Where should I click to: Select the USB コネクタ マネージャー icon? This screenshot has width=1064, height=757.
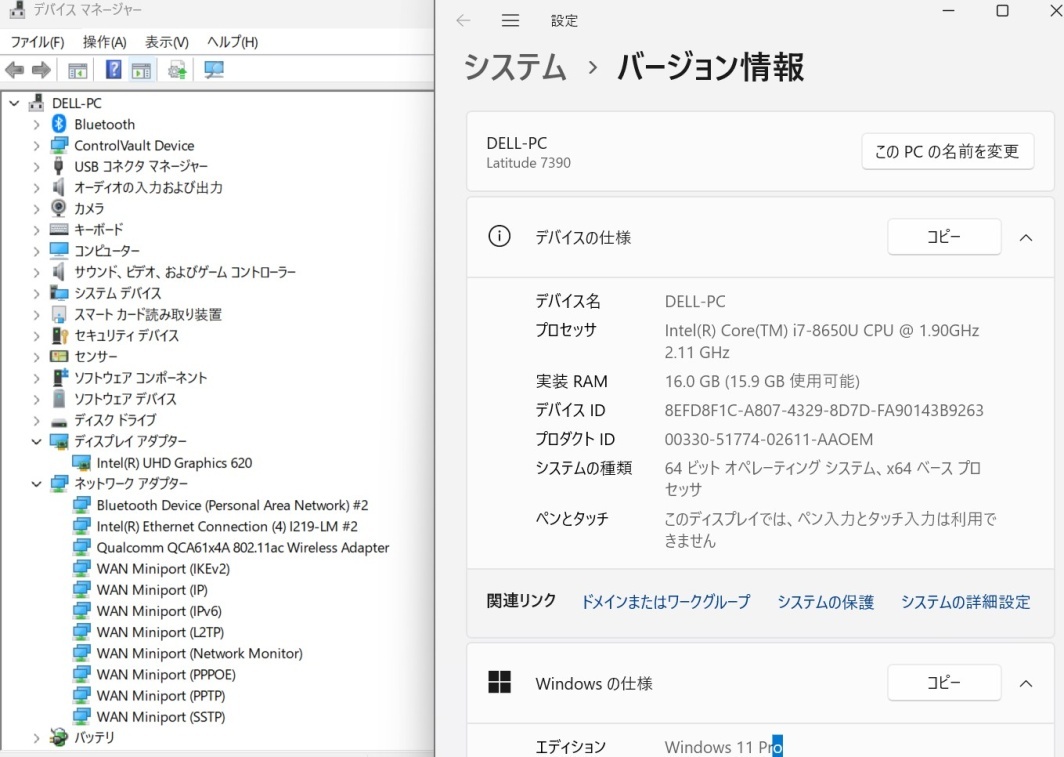point(59,166)
